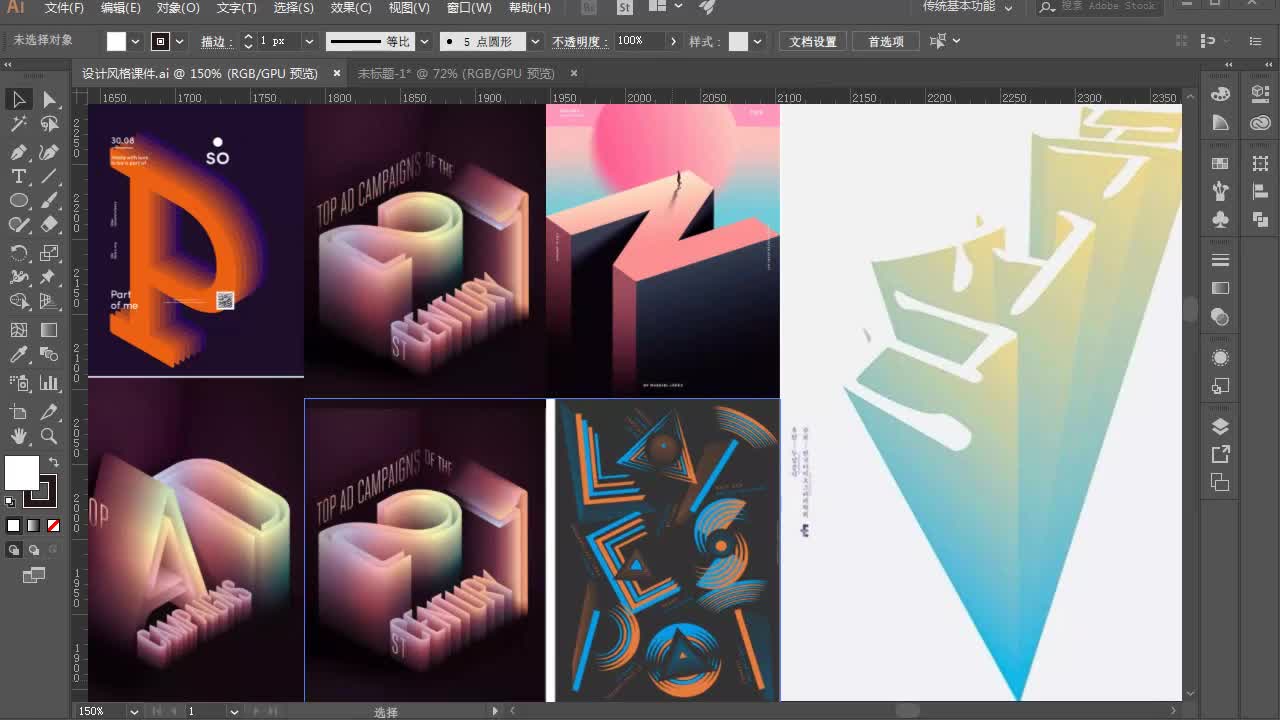The width and height of the screenshot is (1280, 720).
Task: Select the Mesh tool
Action: (18, 330)
